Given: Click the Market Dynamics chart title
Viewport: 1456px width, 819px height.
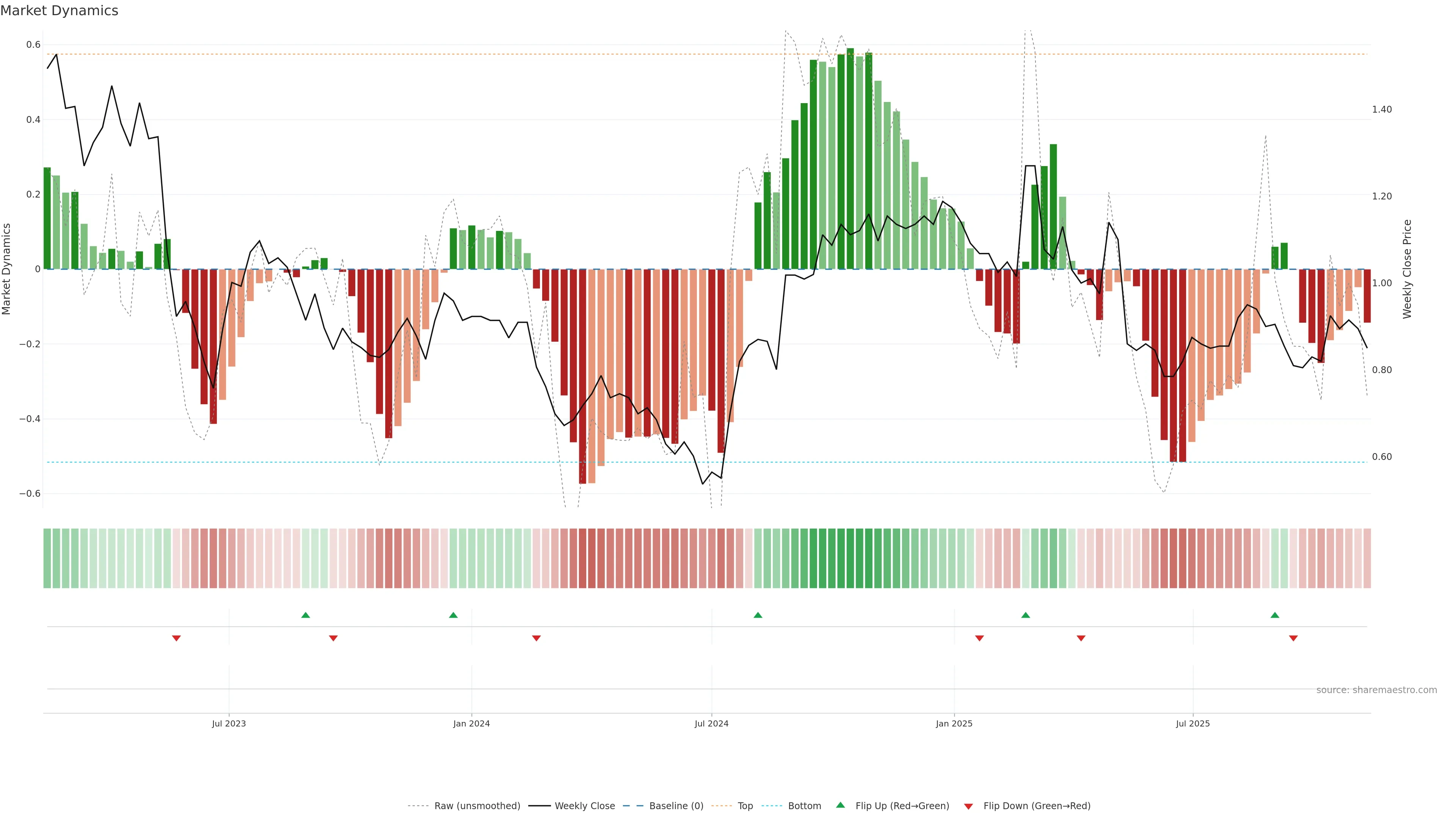Looking at the screenshot, I should click(x=60, y=11).
